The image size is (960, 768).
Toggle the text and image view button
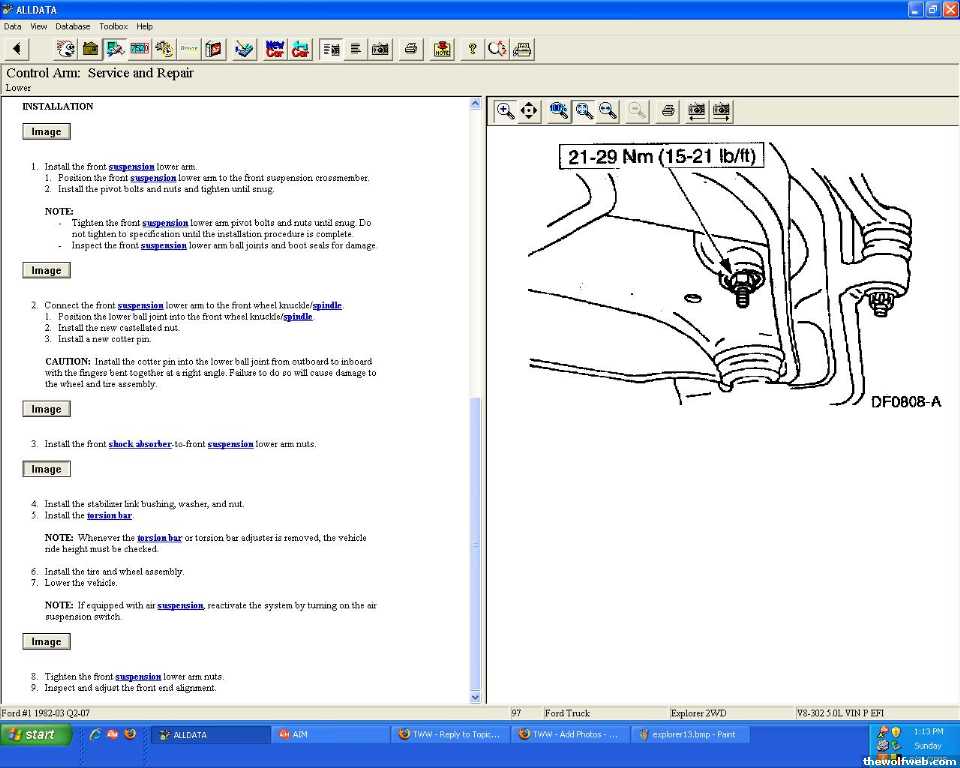point(332,48)
